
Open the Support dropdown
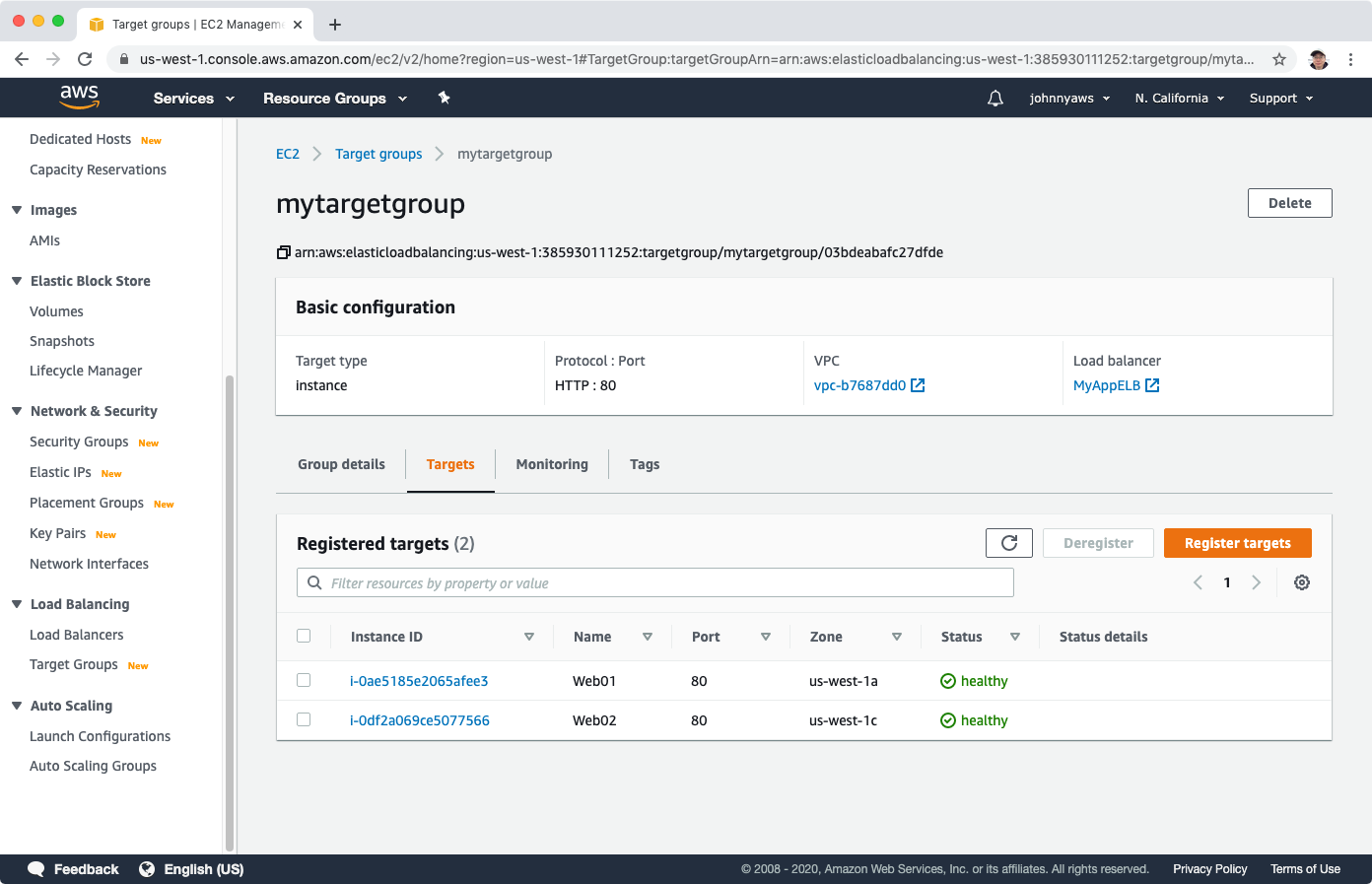click(x=1281, y=99)
